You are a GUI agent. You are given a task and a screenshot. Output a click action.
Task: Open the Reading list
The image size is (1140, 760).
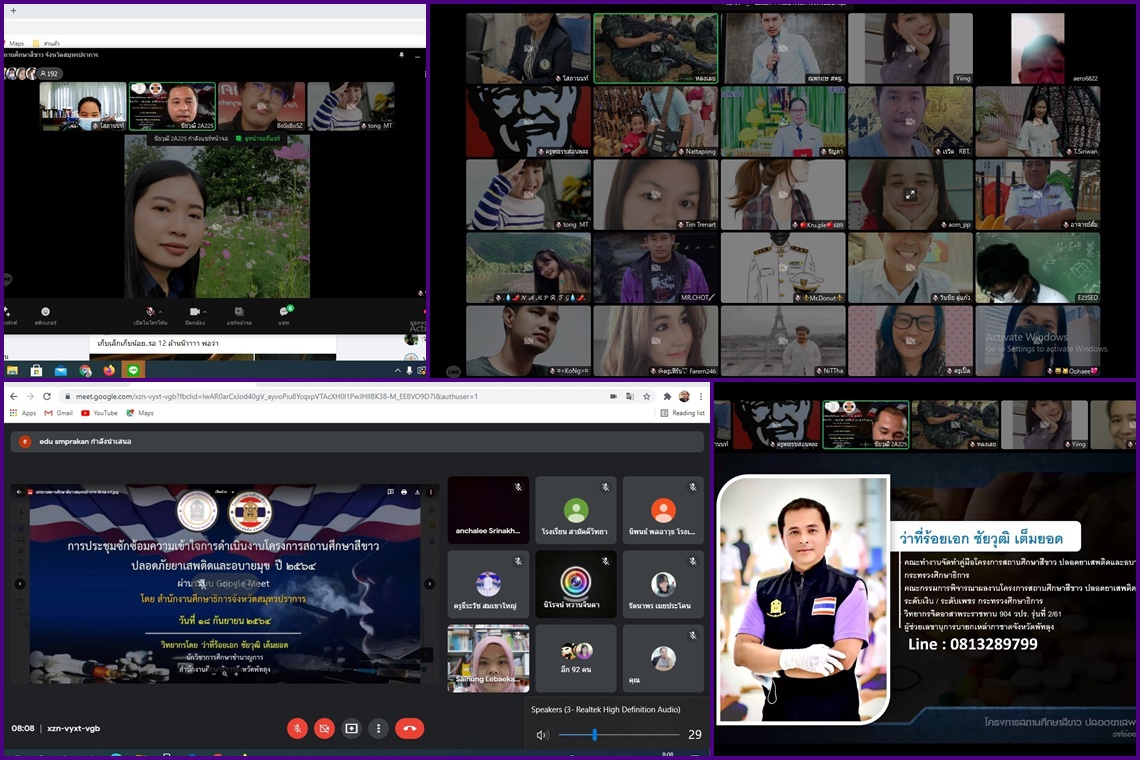click(682, 413)
